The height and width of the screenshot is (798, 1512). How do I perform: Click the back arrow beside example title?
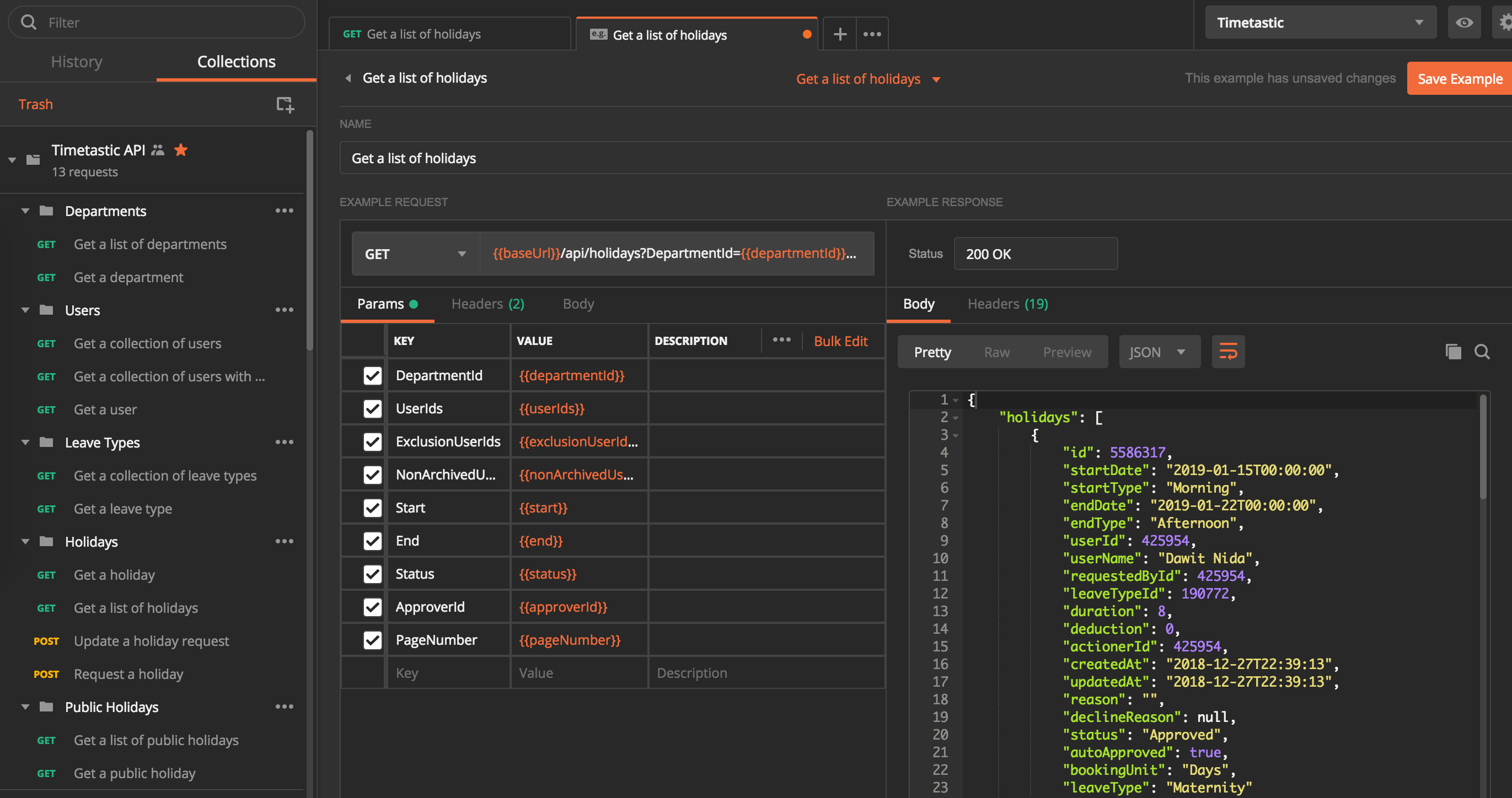click(x=348, y=78)
